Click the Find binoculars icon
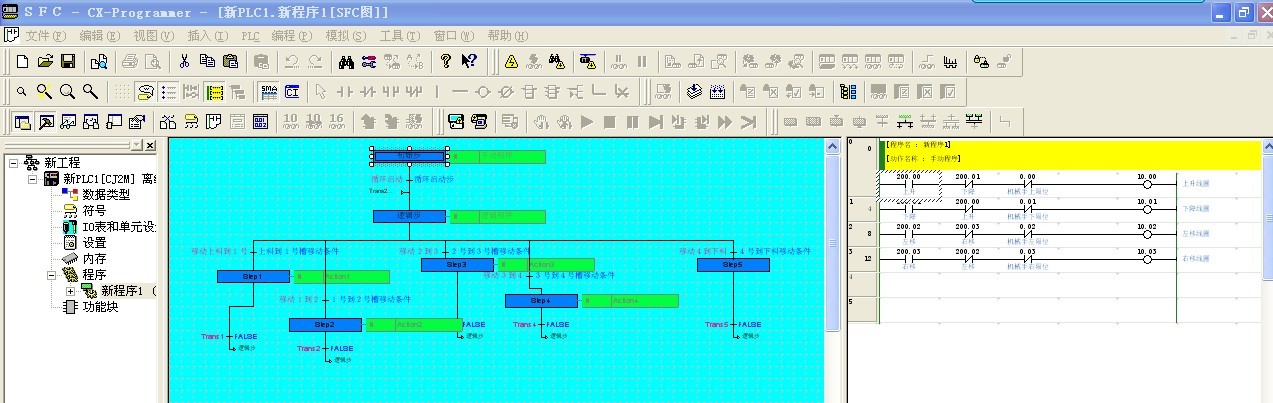Viewport: 1273px width, 403px height. click(346, 62)
